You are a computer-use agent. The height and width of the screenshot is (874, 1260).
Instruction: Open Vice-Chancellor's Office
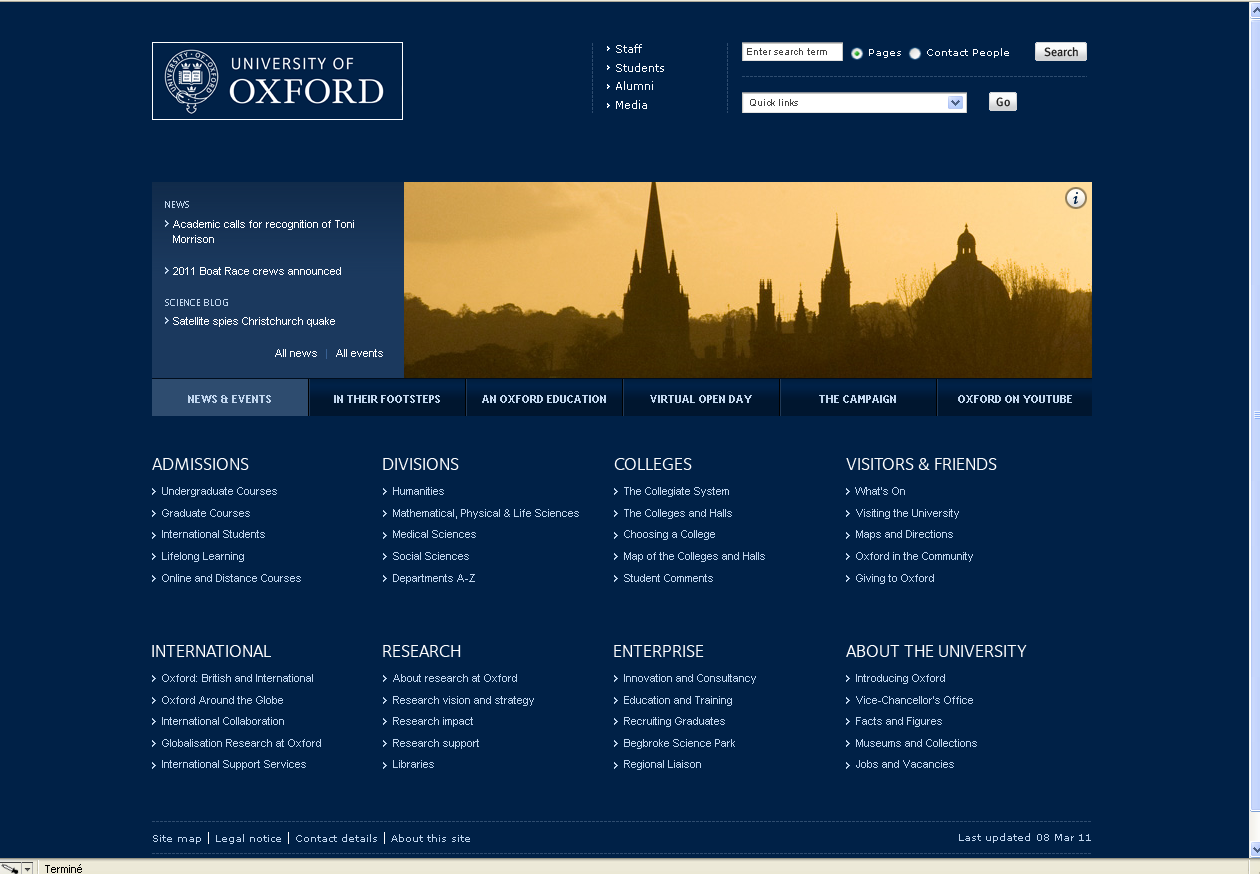click(x=914, y=700)
